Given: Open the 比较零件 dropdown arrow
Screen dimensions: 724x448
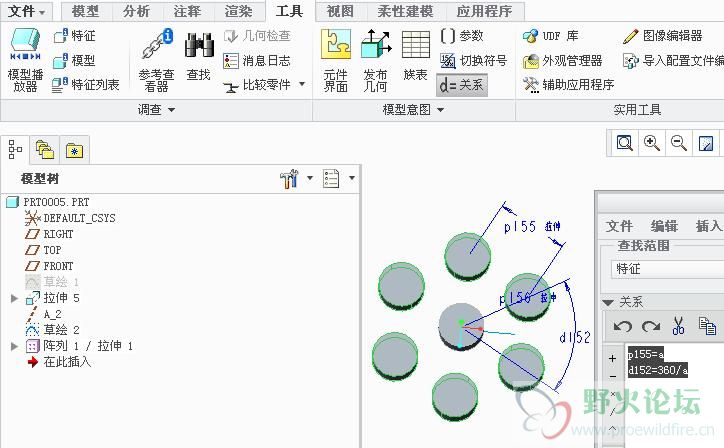Looking at the screenshot, I should [x=302, y=84].
